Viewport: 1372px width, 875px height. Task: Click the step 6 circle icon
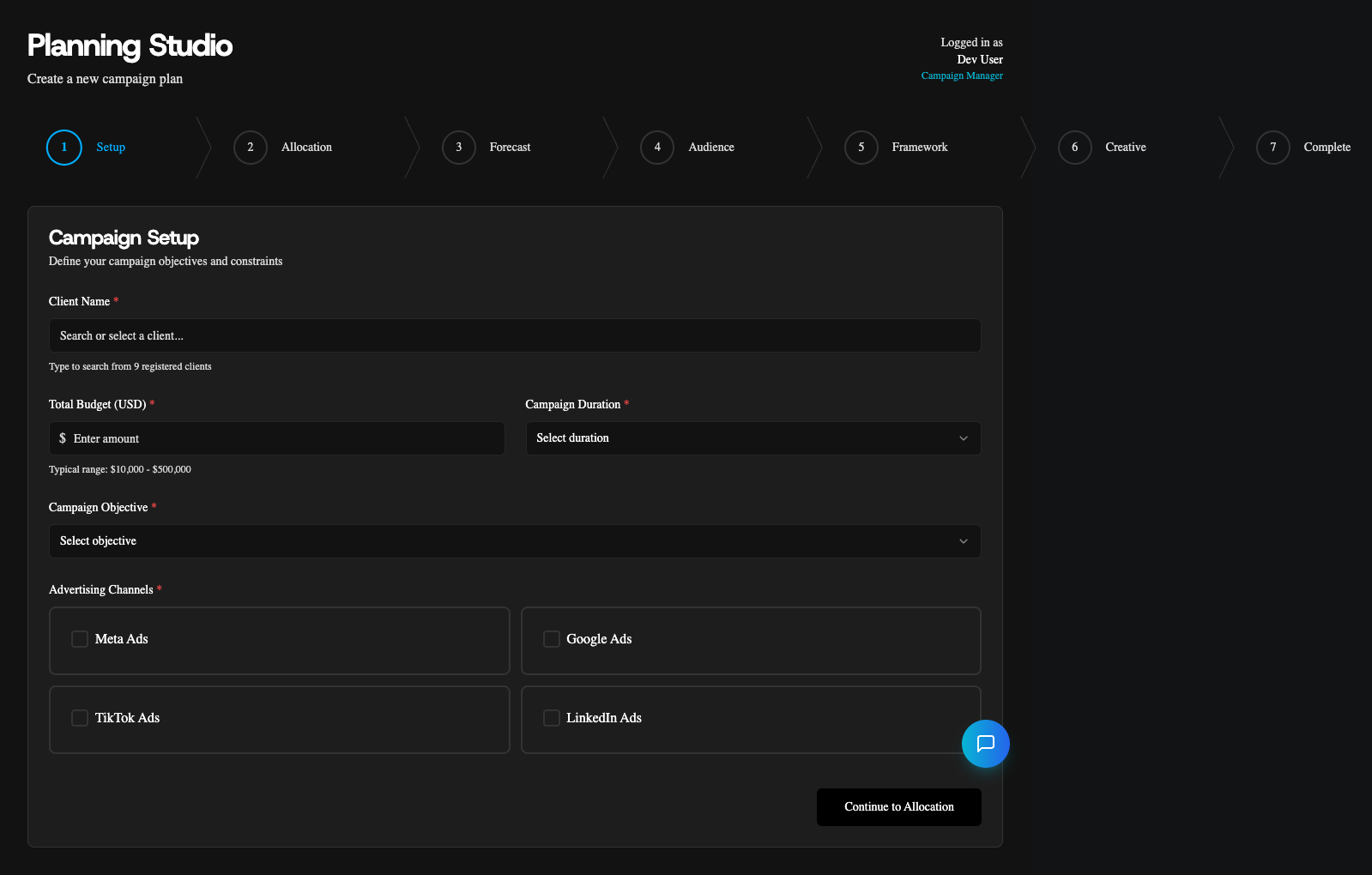1074,148
